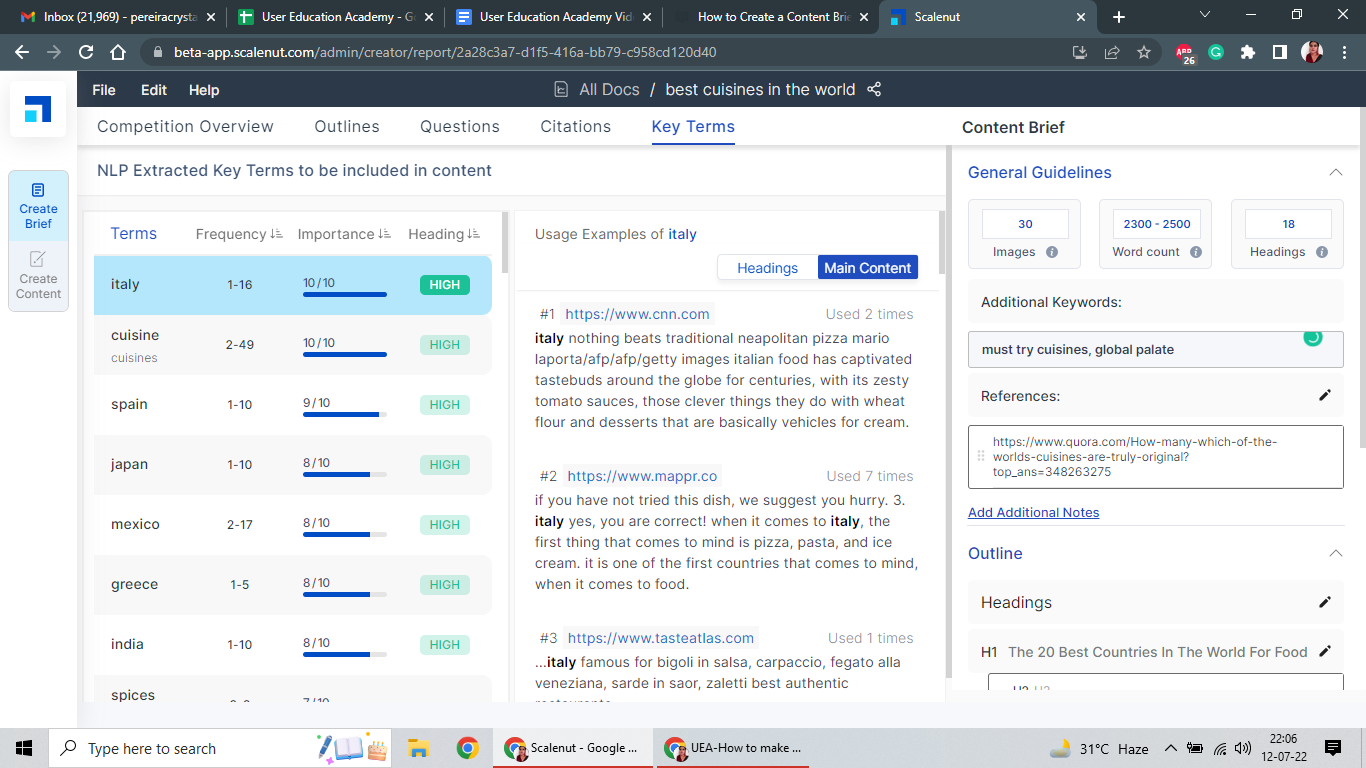Switch to Citations tab
Image resolution: width=1366 pixels, height=768 pixels.
(576, 126)
